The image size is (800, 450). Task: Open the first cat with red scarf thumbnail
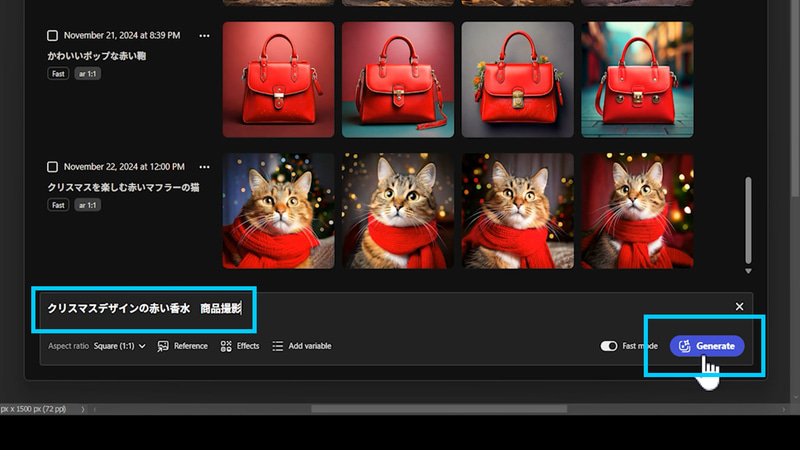pyautogui.click(x=279, y=211)
